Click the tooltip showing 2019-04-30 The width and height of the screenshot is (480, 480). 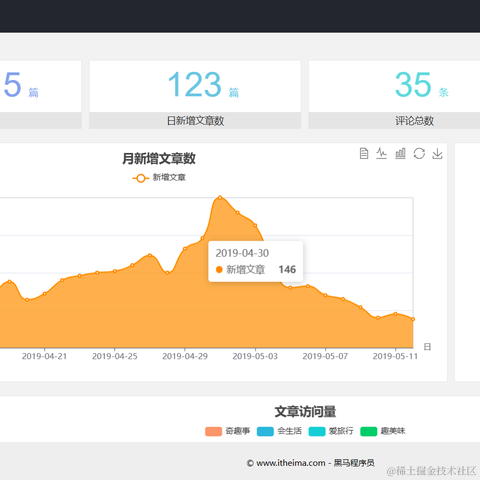tap(256, 261)
